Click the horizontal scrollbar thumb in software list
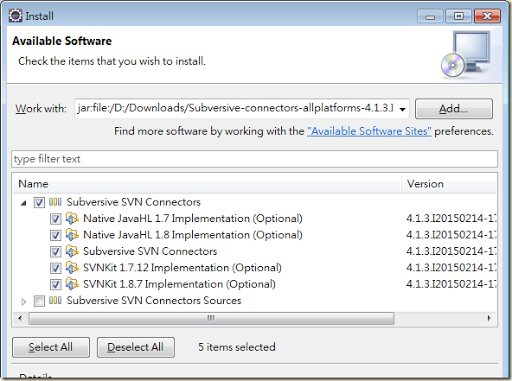 [x=211, y=318]
